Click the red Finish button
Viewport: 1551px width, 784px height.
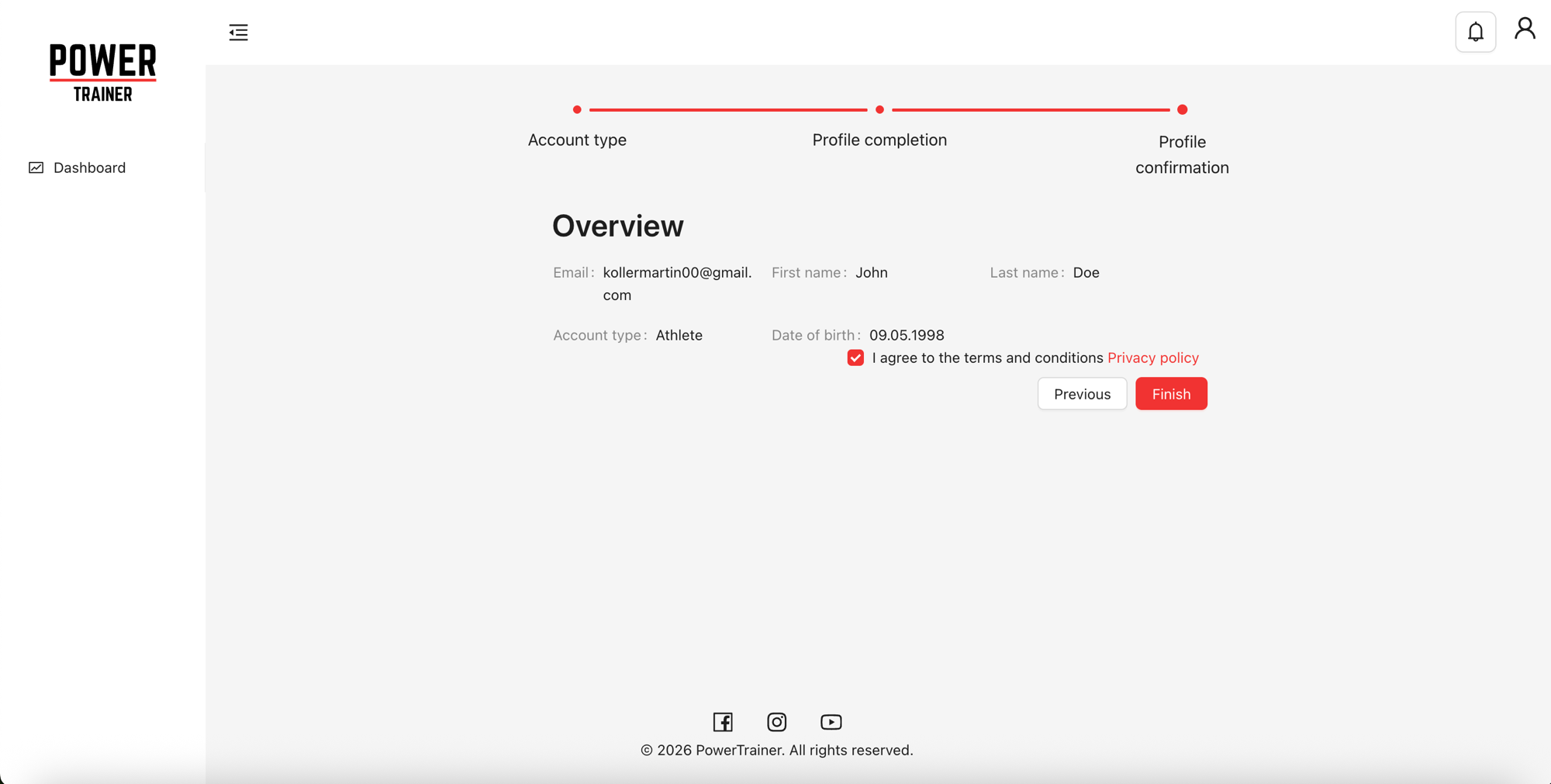tap(1171, 394)
